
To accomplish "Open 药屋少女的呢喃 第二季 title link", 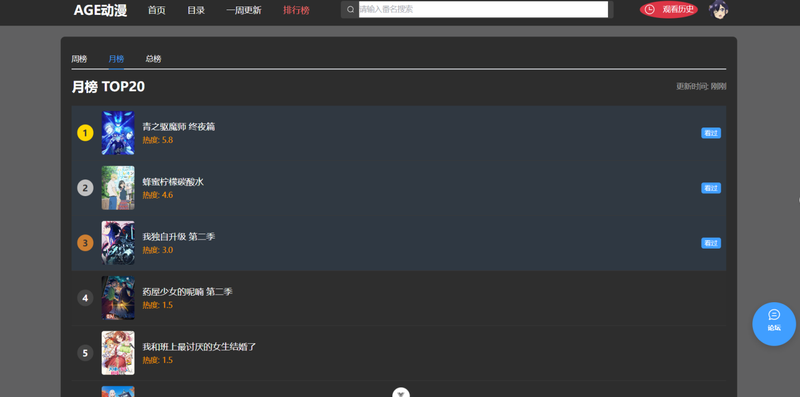I will [x=187, y=292].
